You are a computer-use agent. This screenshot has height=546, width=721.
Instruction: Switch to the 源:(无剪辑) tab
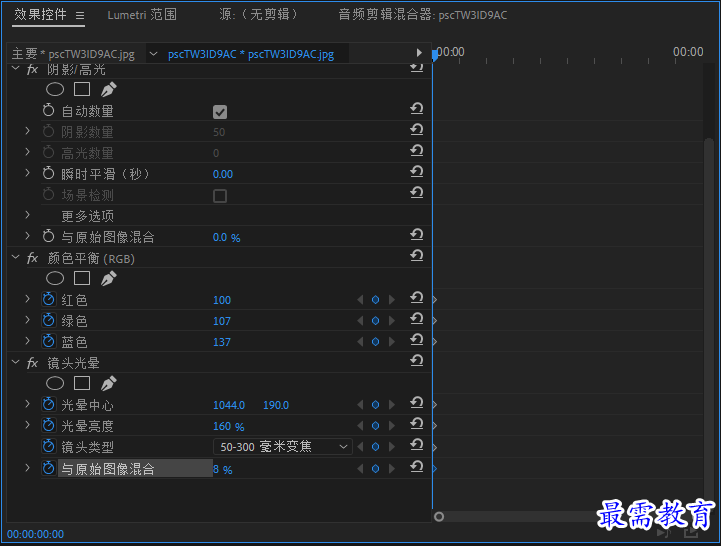point(258,15)
